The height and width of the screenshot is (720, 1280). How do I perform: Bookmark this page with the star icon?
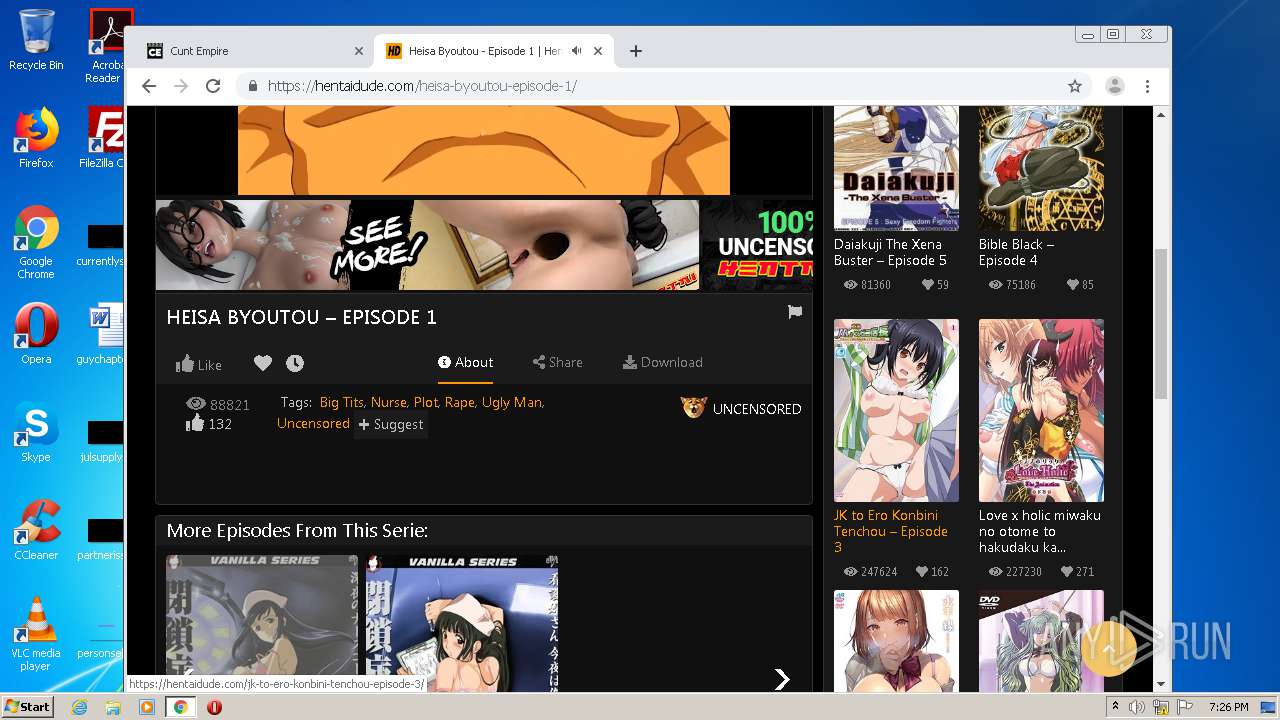1075,86
